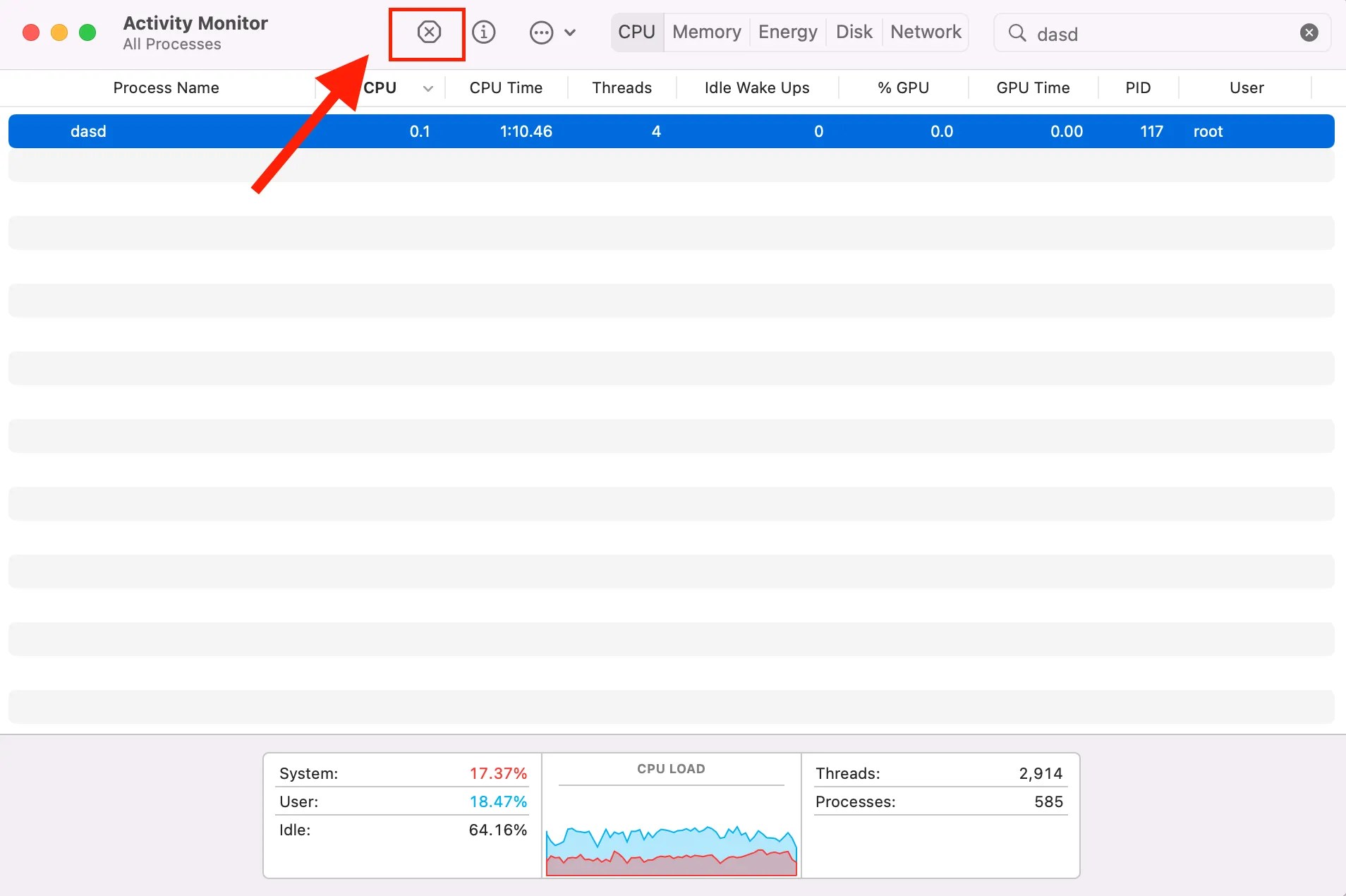Screen dimensions: 1346x896
Task: Click the System CPU percentage 17.37%
Action: pyautogui.click(x=499, y=774)
